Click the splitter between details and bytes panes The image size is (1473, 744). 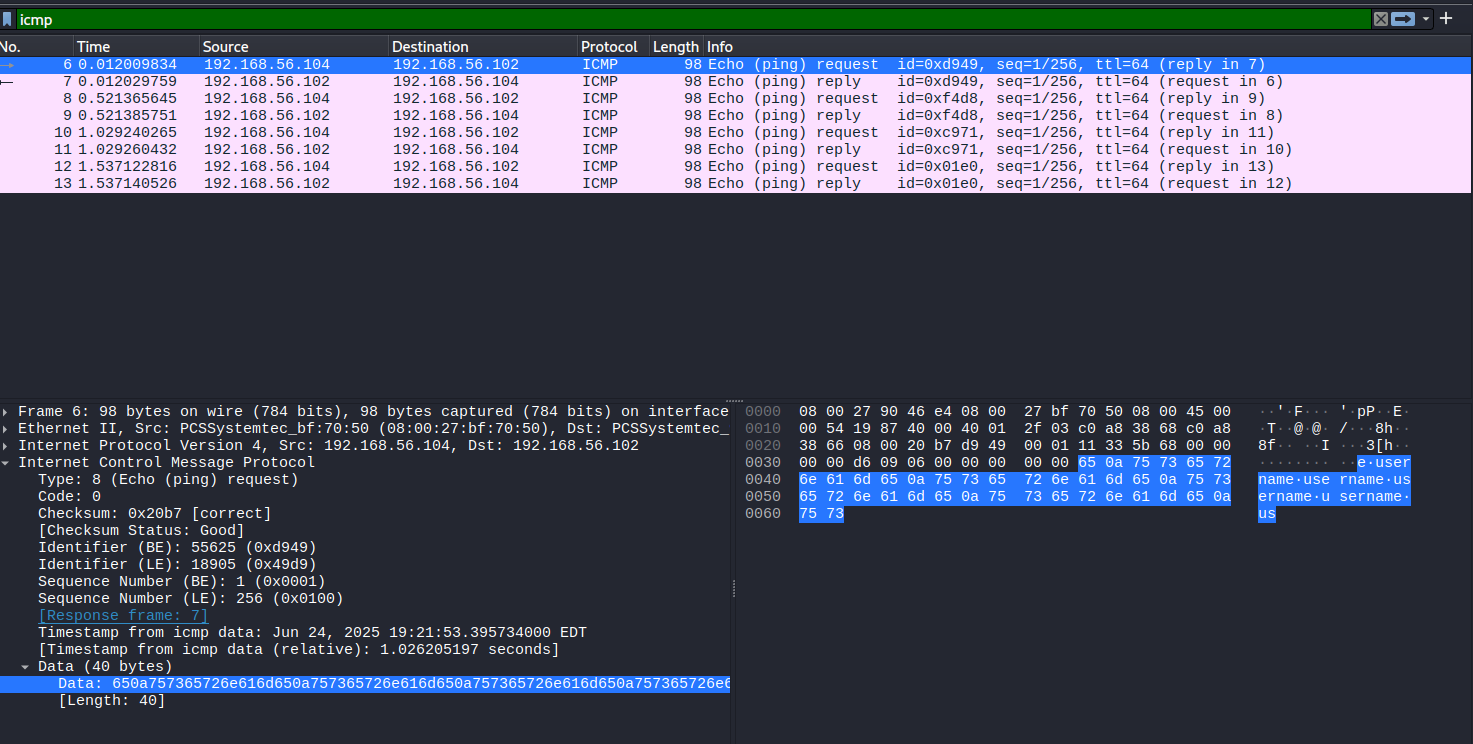[734, 588]
